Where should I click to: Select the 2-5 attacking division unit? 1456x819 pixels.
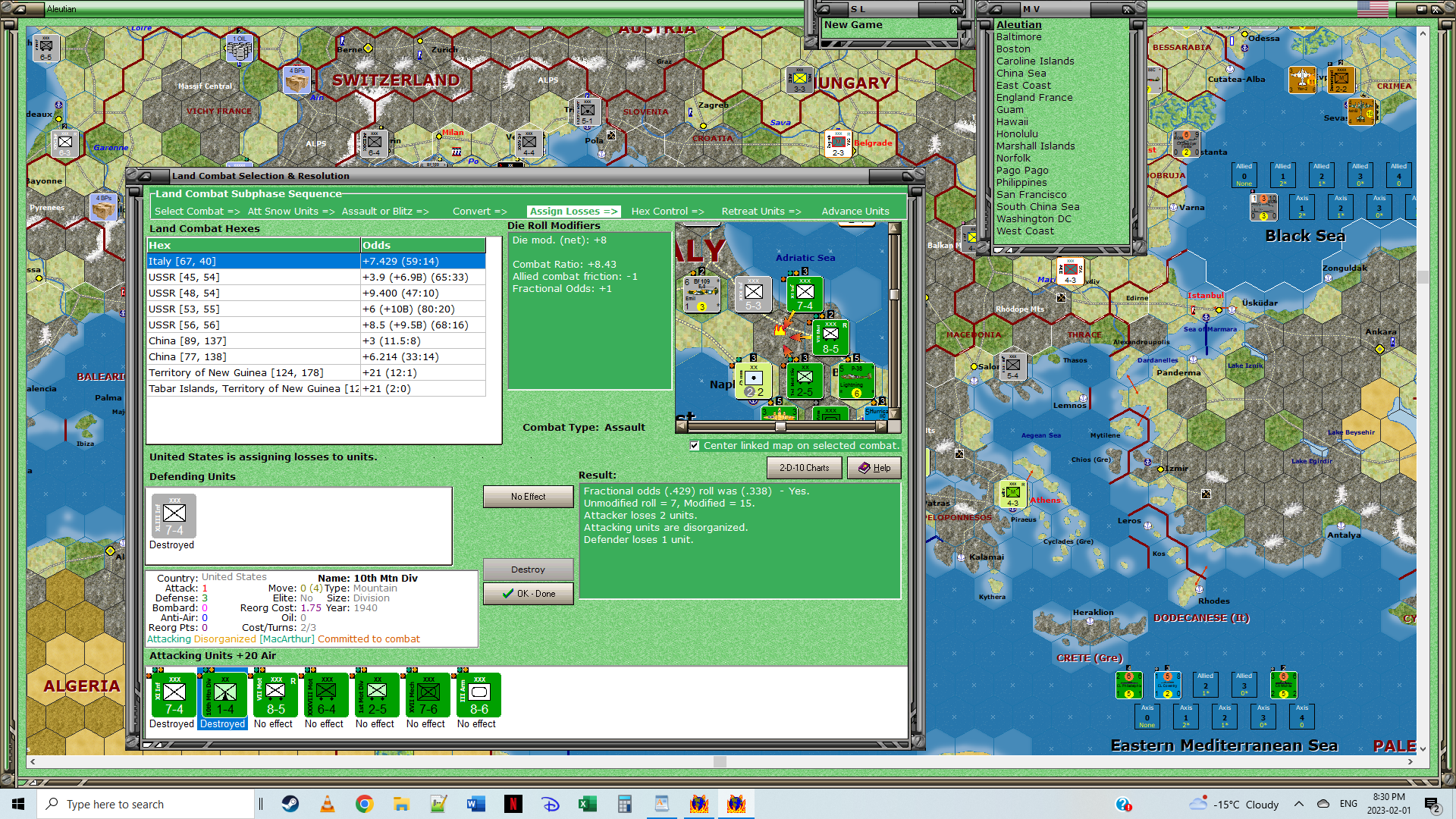pyautogui.click(x=377, y=695)
